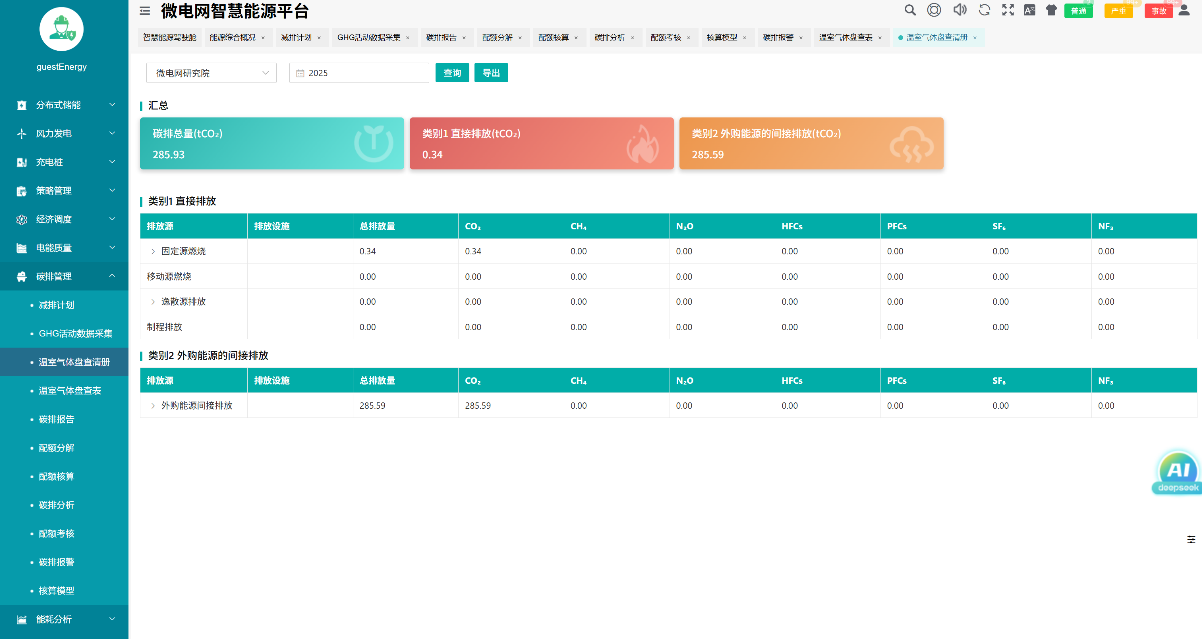
Task: Open the search magnifier in top bar
Action: (910, 10)
